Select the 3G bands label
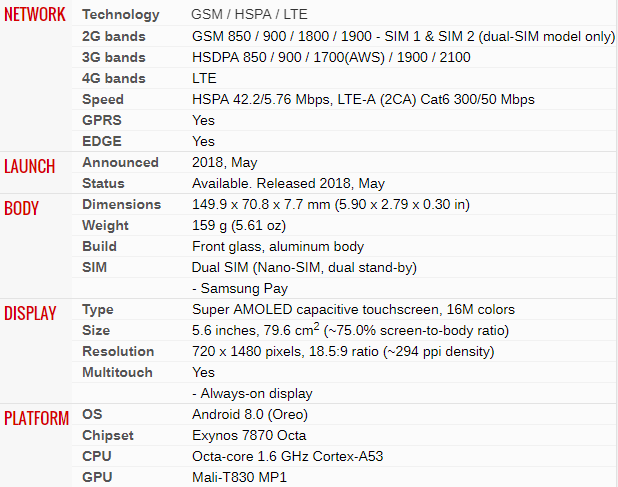 [113, 57]
